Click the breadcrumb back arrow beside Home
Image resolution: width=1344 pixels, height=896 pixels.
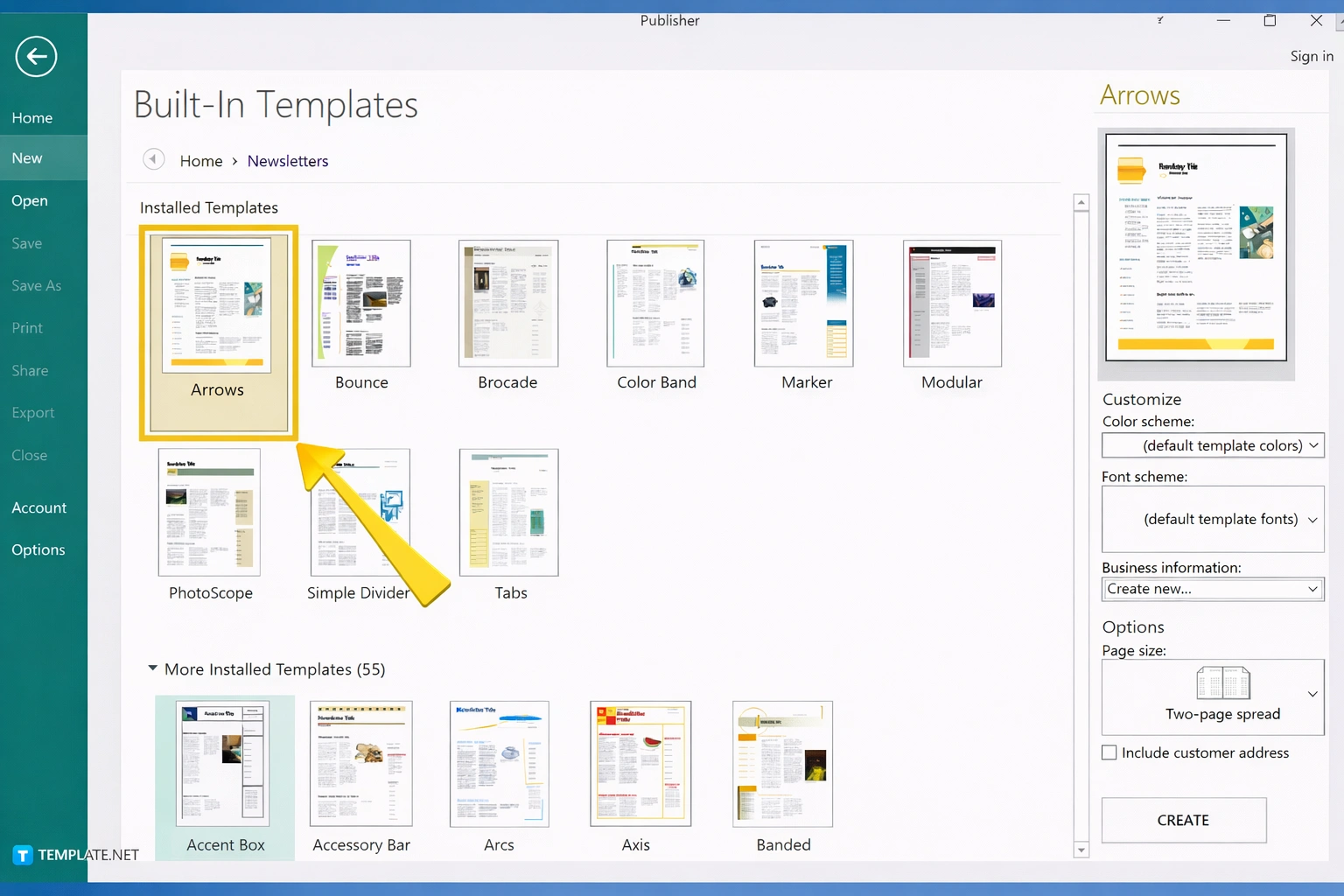point(153,159)
